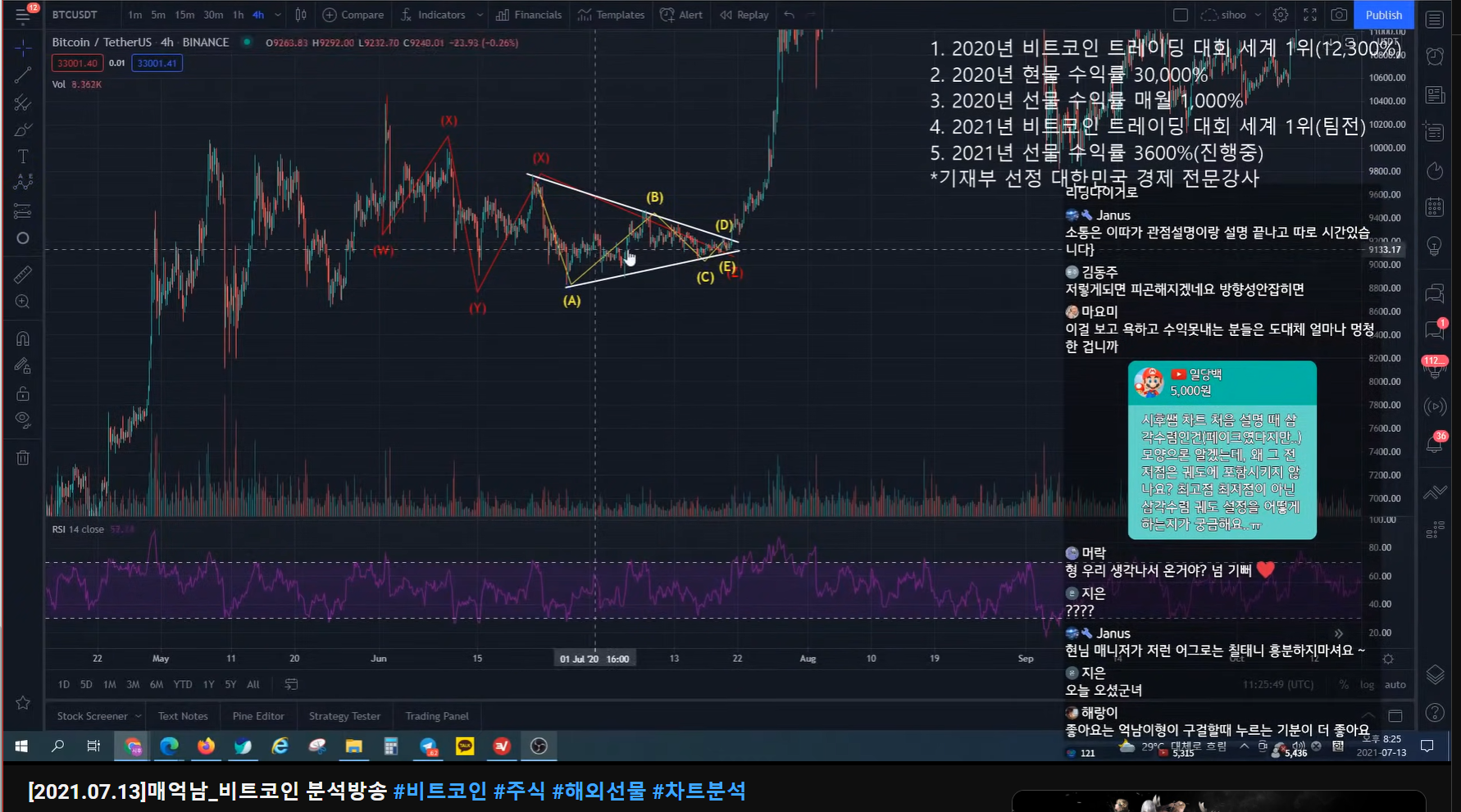Image resolution: width=1461 pixels, height=812 pixels.
Task: Open the hotlists icon in sidebar
Action: [1435, 170]
